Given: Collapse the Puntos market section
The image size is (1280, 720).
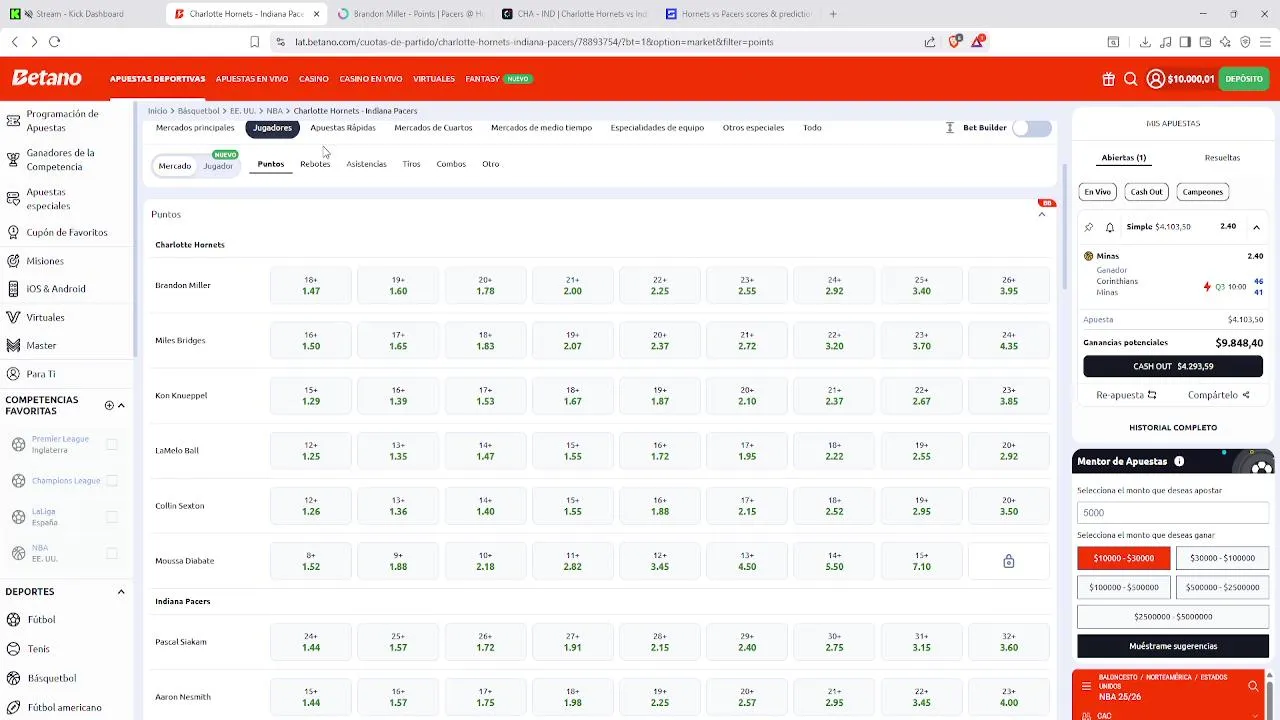Looking at the screenshot, I should coord(1041,214).
